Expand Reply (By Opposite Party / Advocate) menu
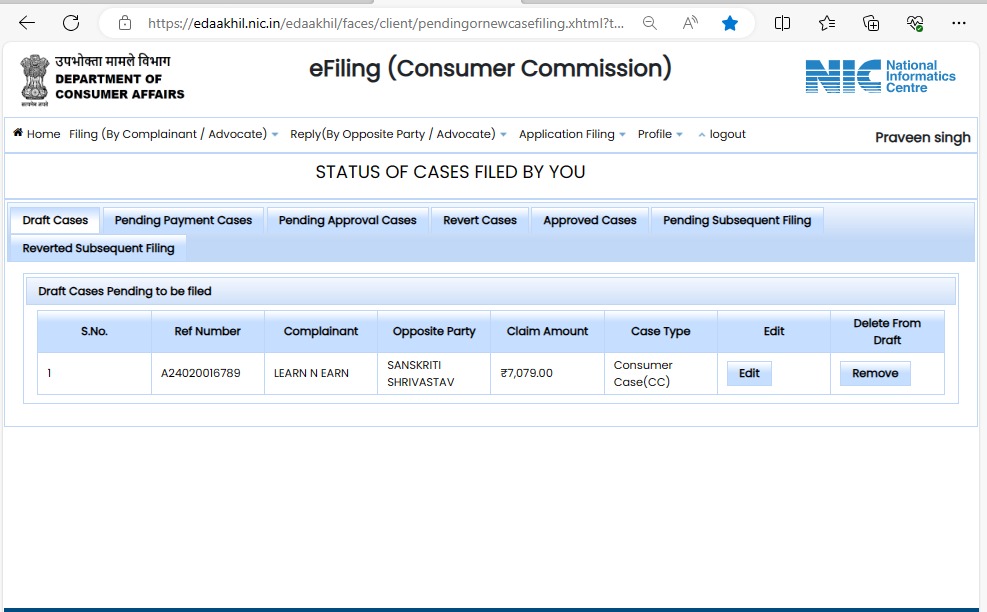Viewport: 987px width, 612px height. [398, 134]
